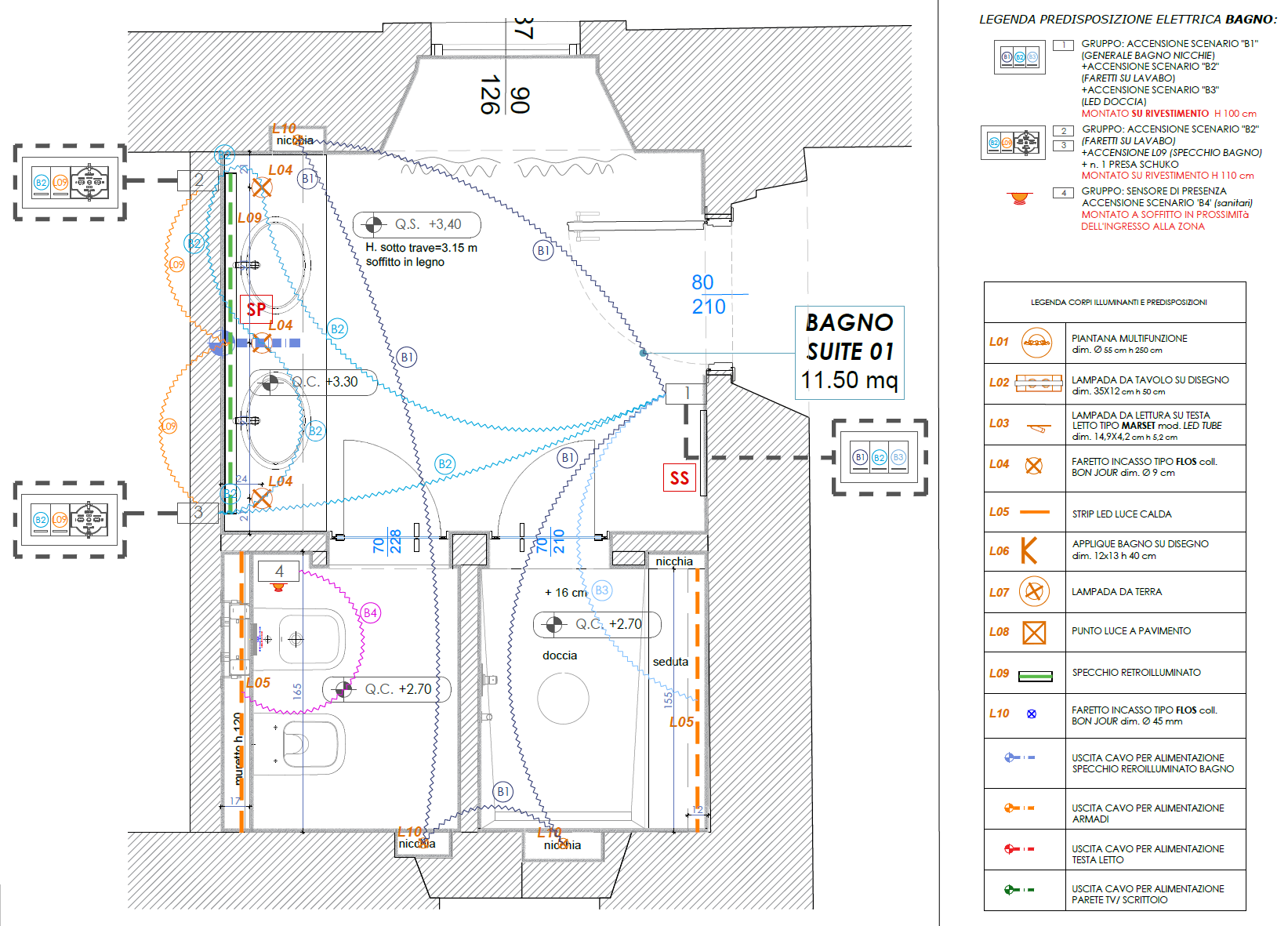Image resolution: width=1288 pixels, height=926 pixels.
Task: Click the L04 recessed spotlight legend symbol
Action: [x=1034, y=466]
